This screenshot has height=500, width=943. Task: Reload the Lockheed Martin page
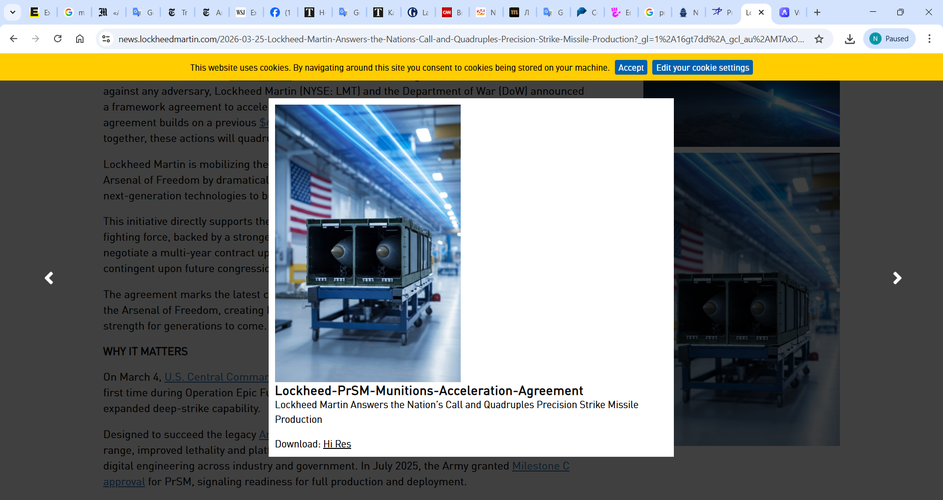point(57,39)
